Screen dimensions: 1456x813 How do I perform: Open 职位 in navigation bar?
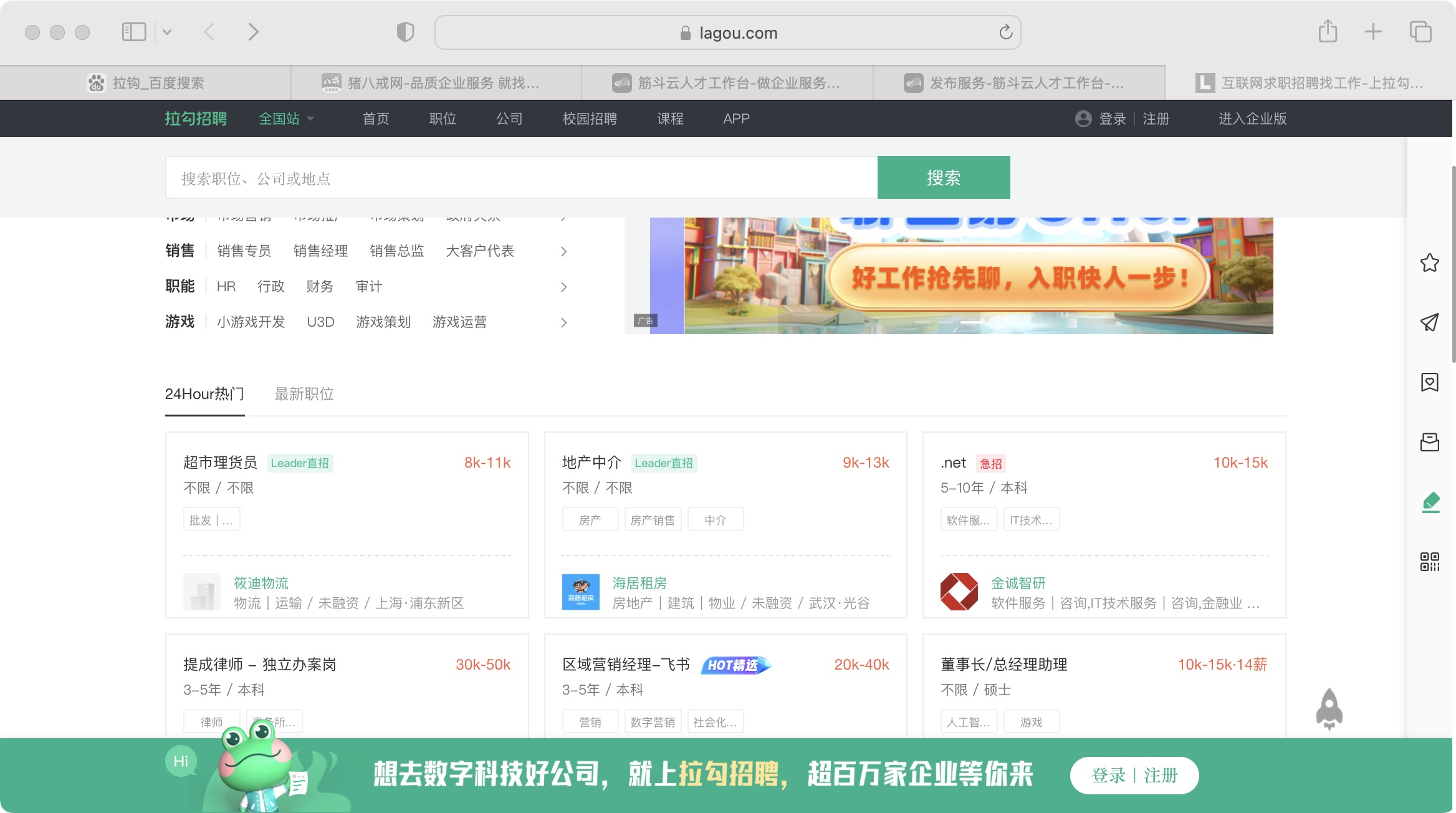[443, 118]
